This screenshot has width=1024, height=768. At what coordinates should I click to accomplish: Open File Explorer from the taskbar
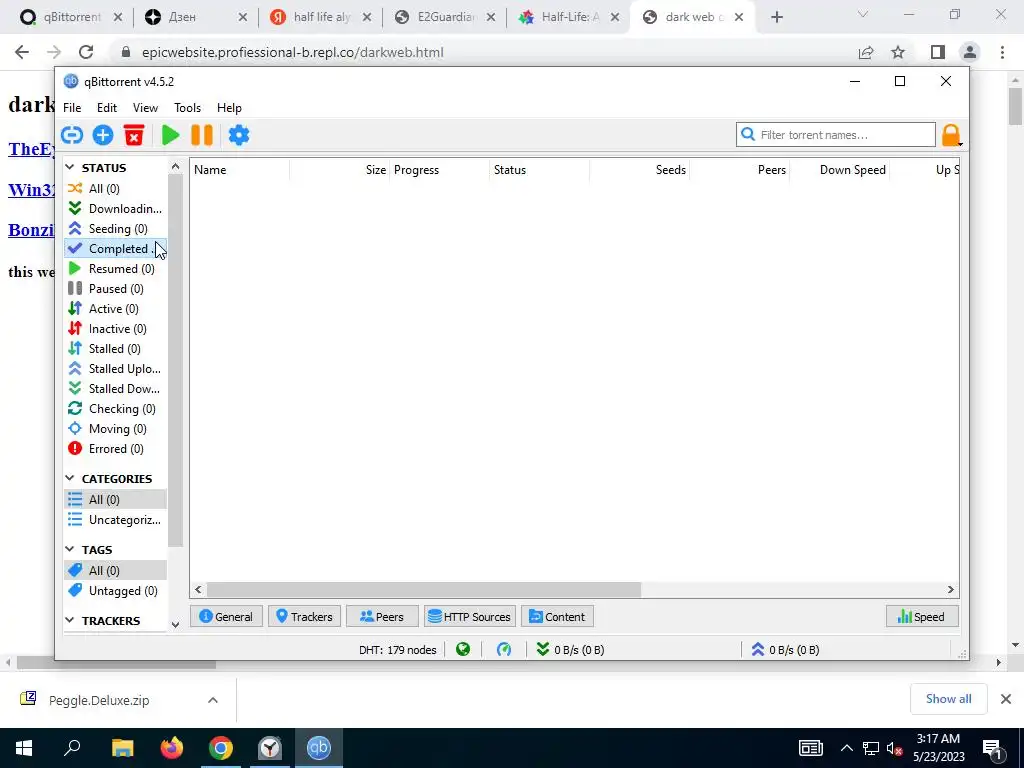click(x=123, y=748)
